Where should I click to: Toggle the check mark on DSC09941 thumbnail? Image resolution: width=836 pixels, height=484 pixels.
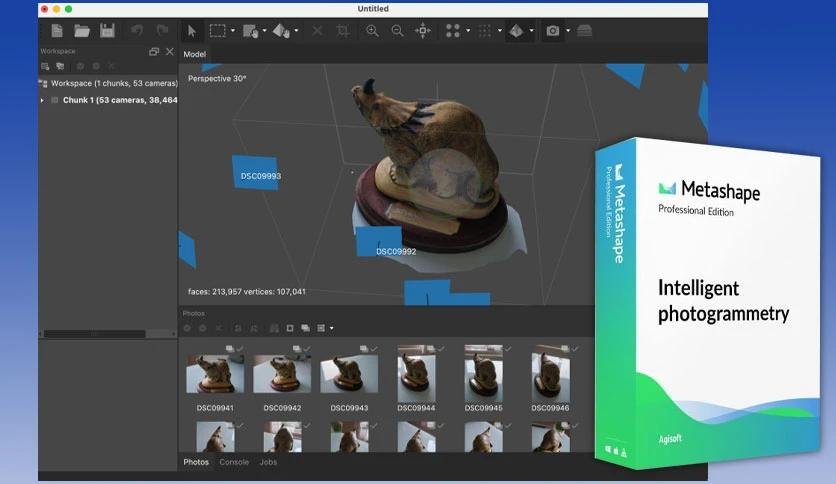(x=240, y=349)
